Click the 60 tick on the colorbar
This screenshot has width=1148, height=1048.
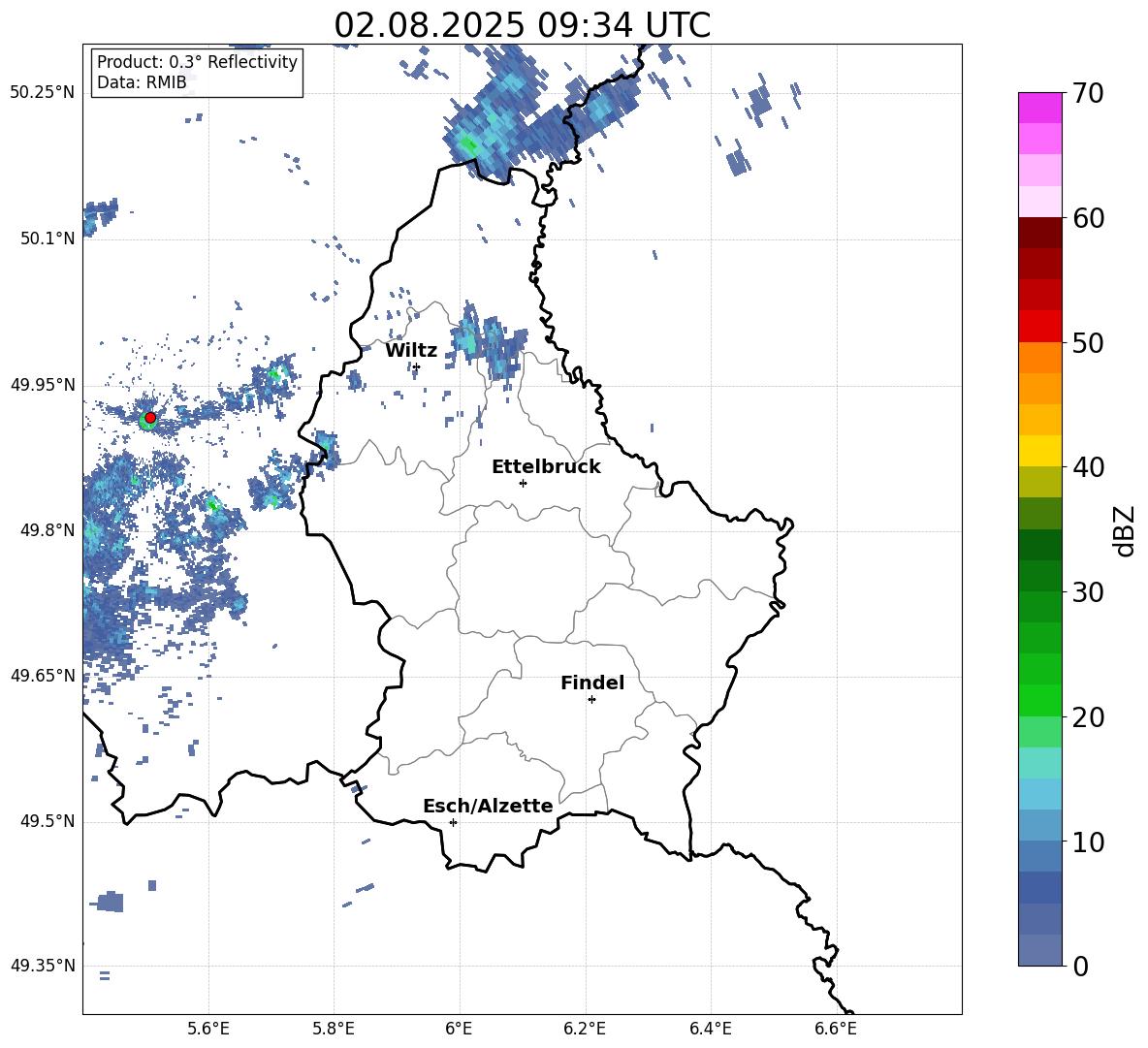click(x=1088, y=218)
